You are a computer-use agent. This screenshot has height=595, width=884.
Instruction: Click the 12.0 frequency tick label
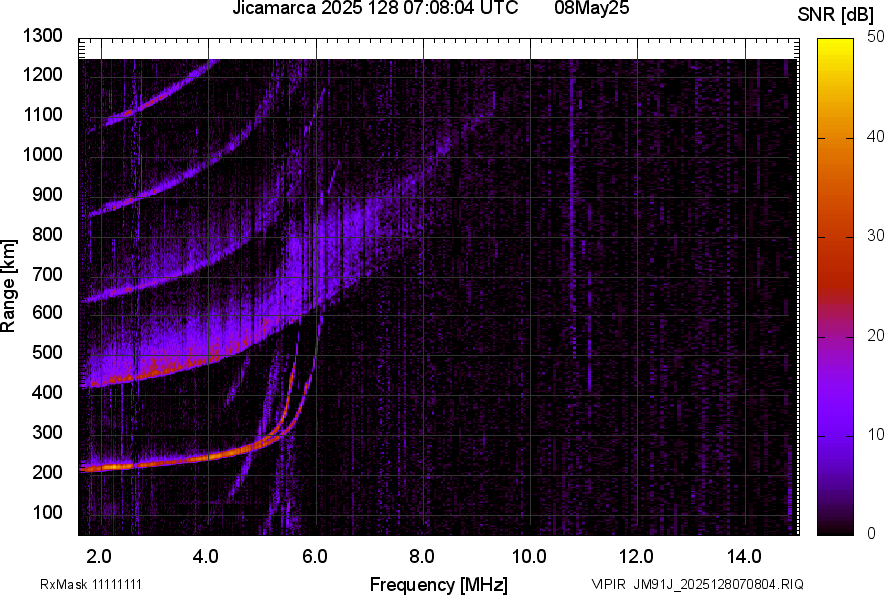636,557
